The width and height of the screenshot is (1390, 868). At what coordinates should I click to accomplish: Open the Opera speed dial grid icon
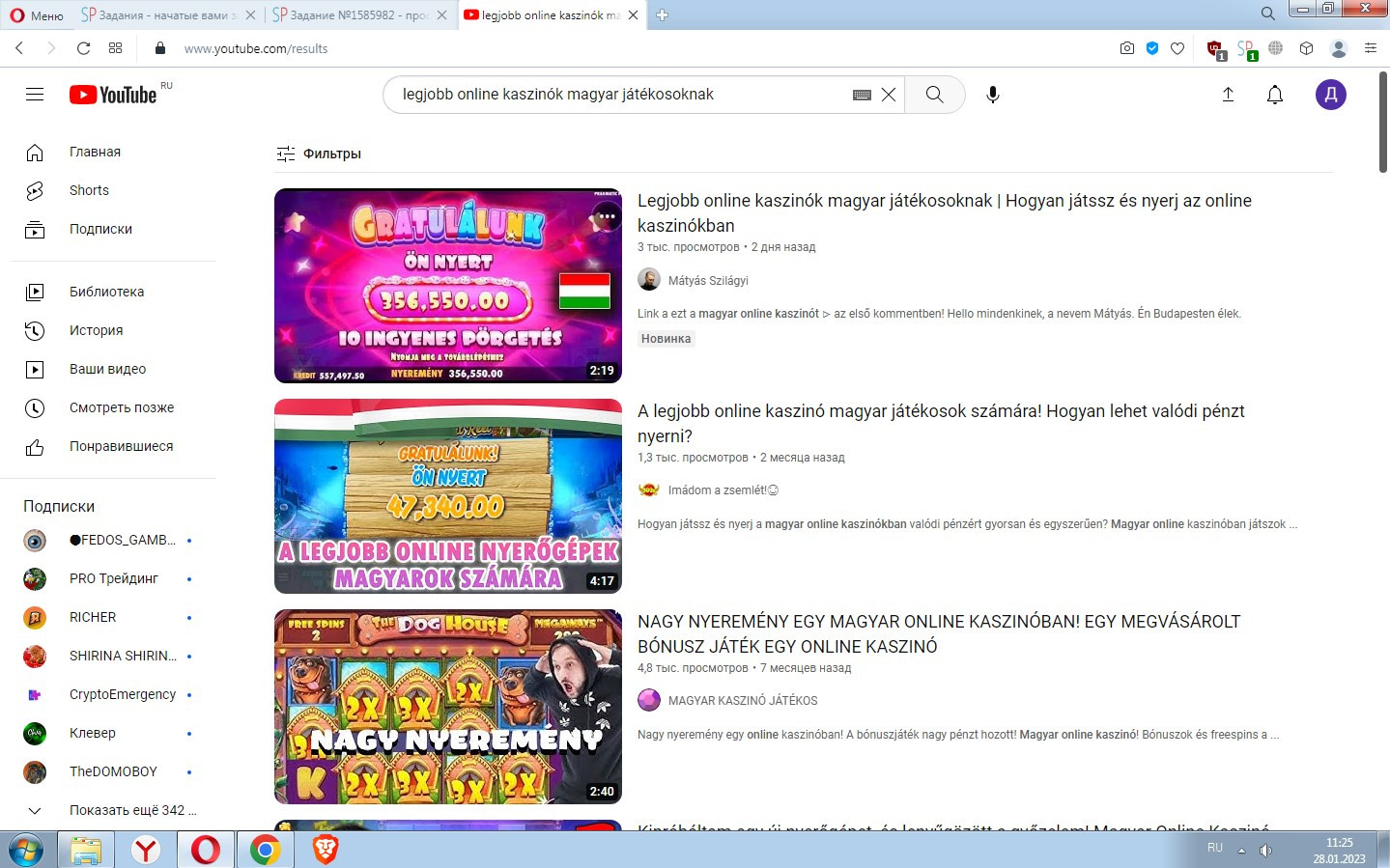point(116,48)
